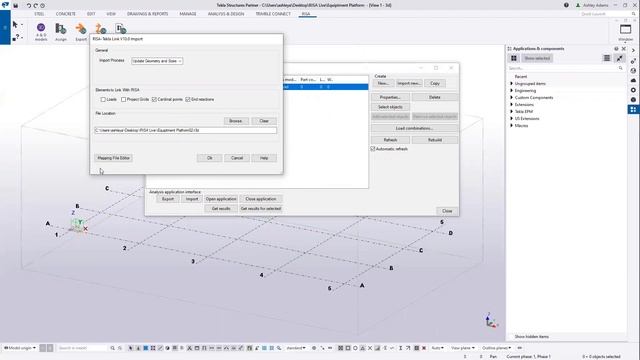Expand the Ungrouped items tree node
This screenshot has height=360, width=640.
point(511,84)
